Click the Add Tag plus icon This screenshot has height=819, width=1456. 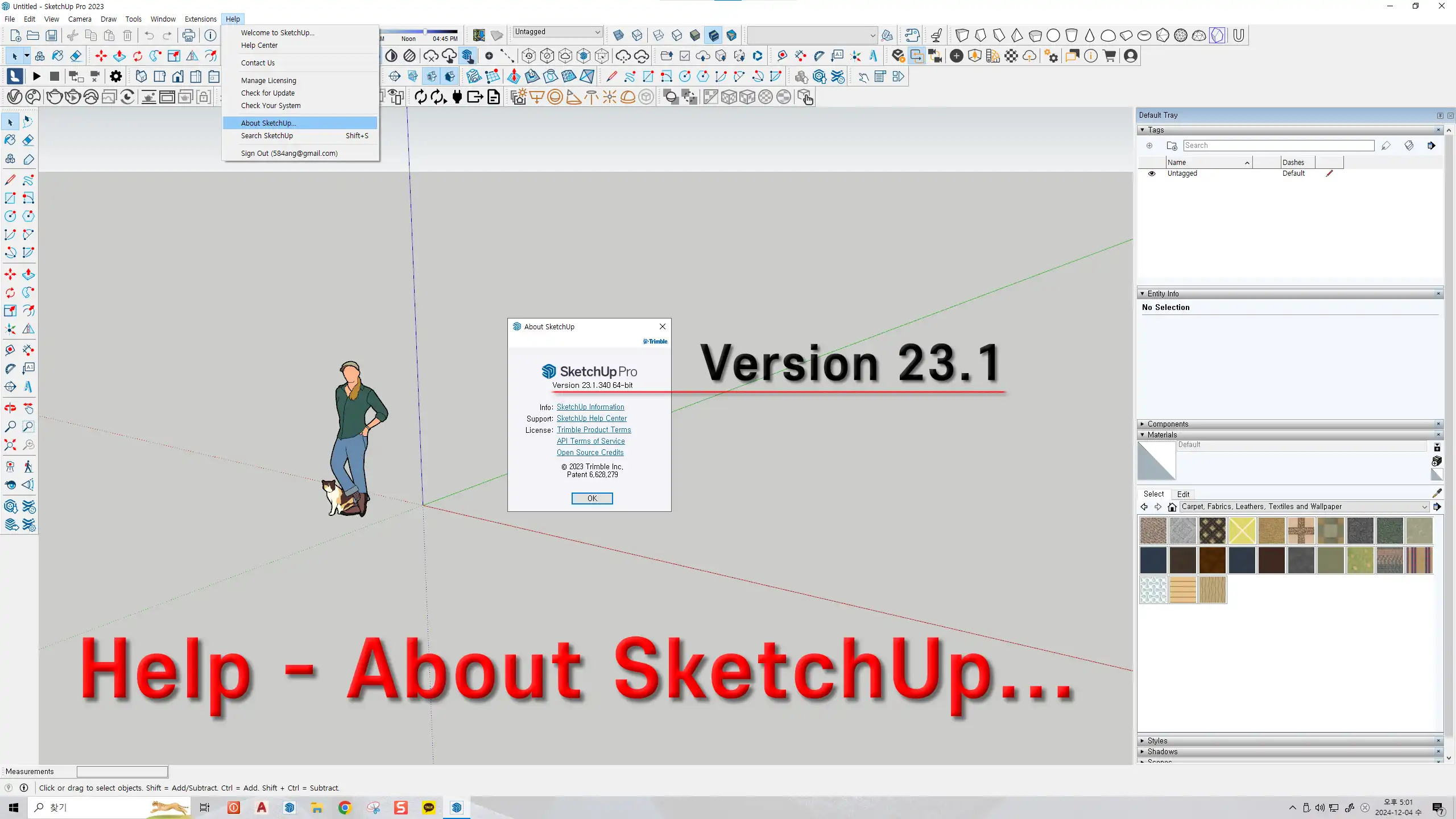pos(1149,146)
